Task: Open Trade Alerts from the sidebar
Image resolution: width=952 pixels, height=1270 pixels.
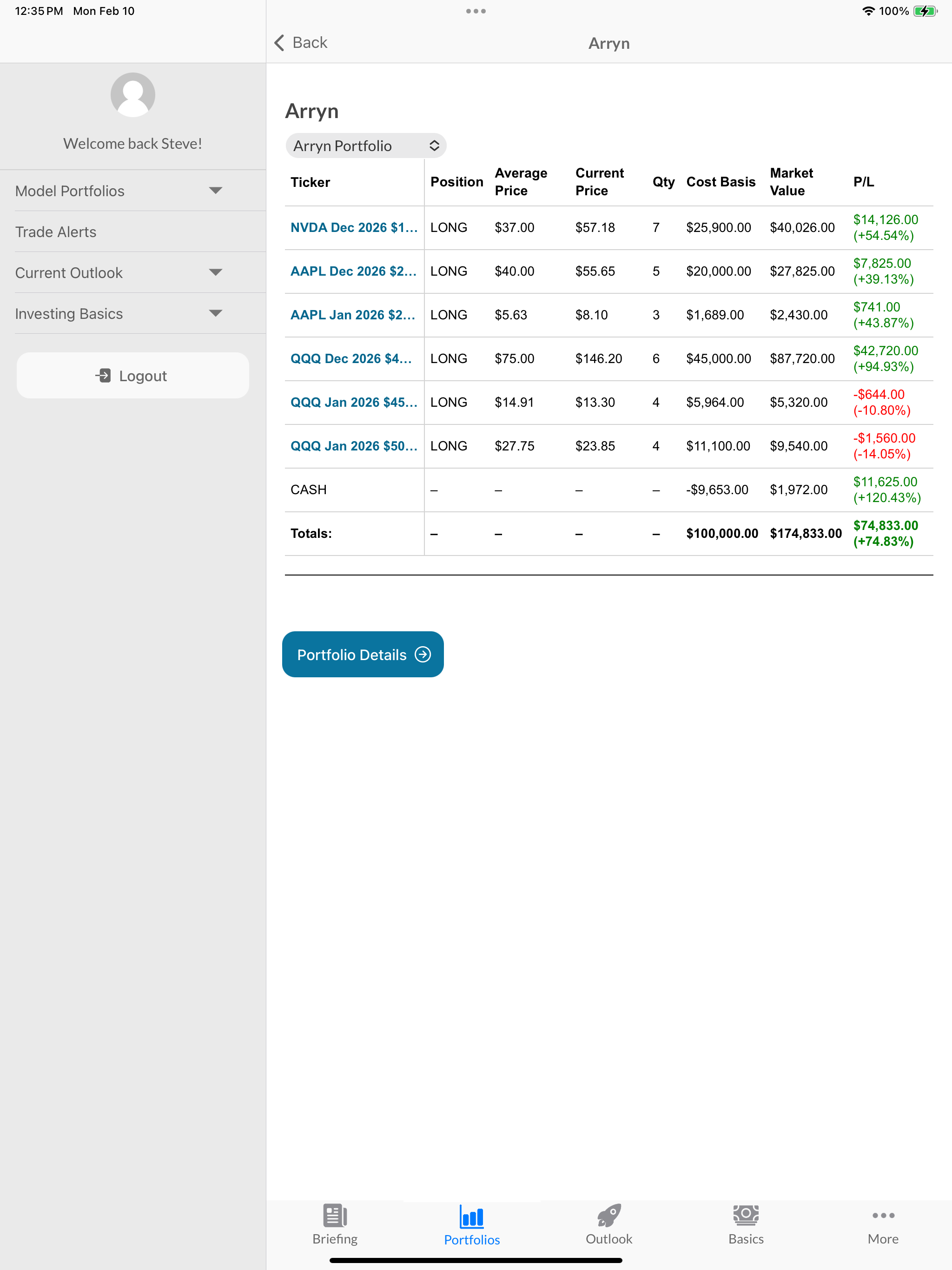Action: (132, 232)
